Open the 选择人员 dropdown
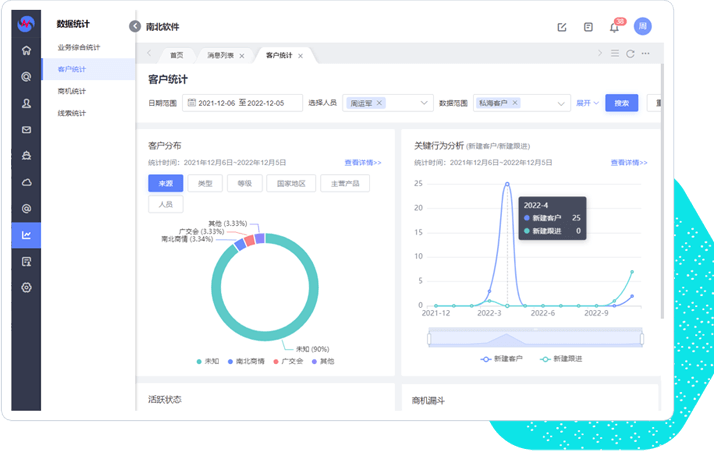The height and width of the screenshot is (451, 714). 387,103
